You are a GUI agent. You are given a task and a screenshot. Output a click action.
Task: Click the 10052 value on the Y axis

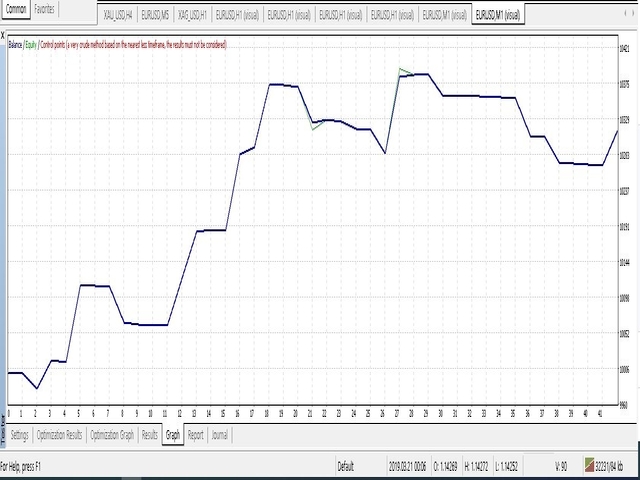click(x=624, y=333)
